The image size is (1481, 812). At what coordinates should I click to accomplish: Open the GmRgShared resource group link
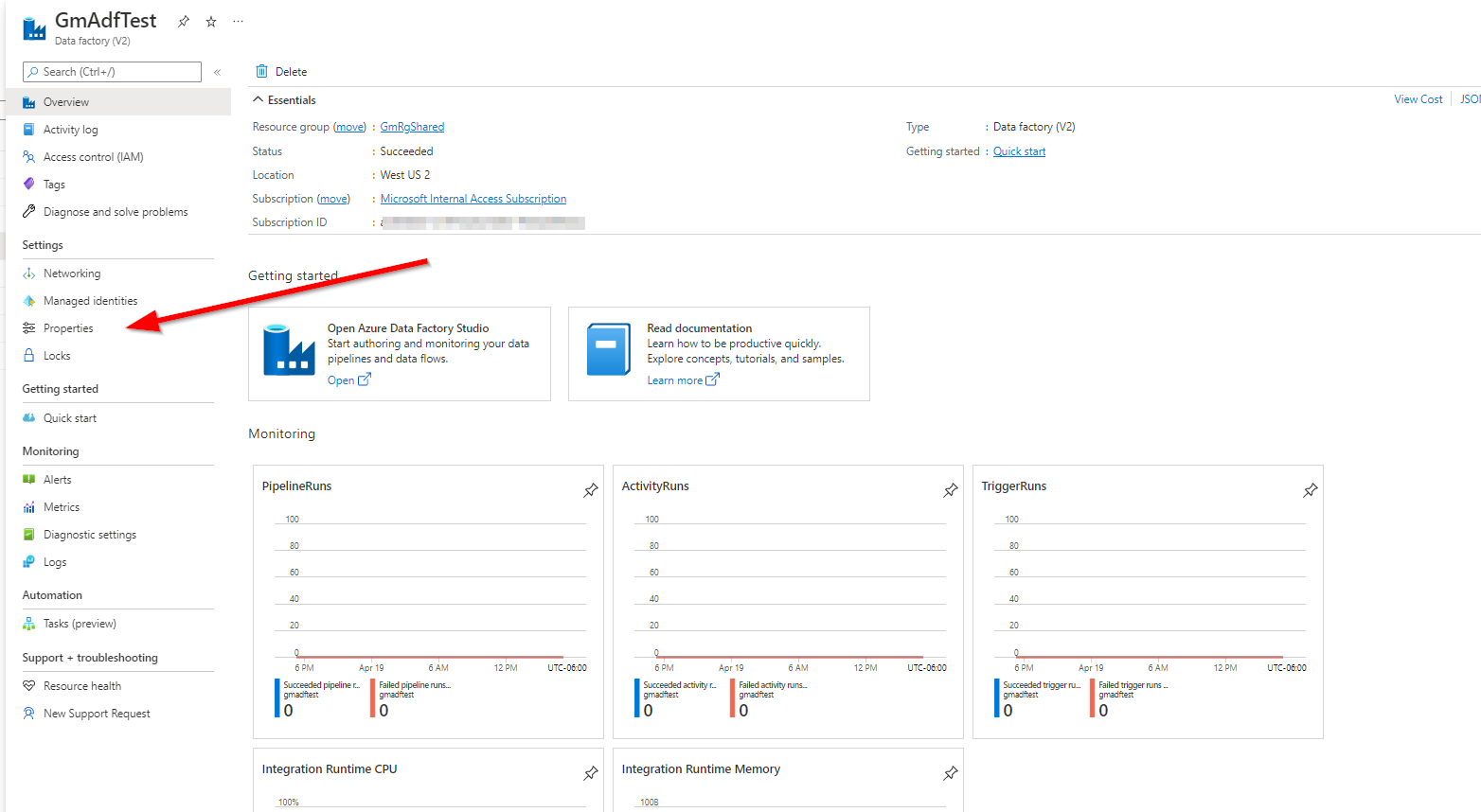[x=412, y=127]
